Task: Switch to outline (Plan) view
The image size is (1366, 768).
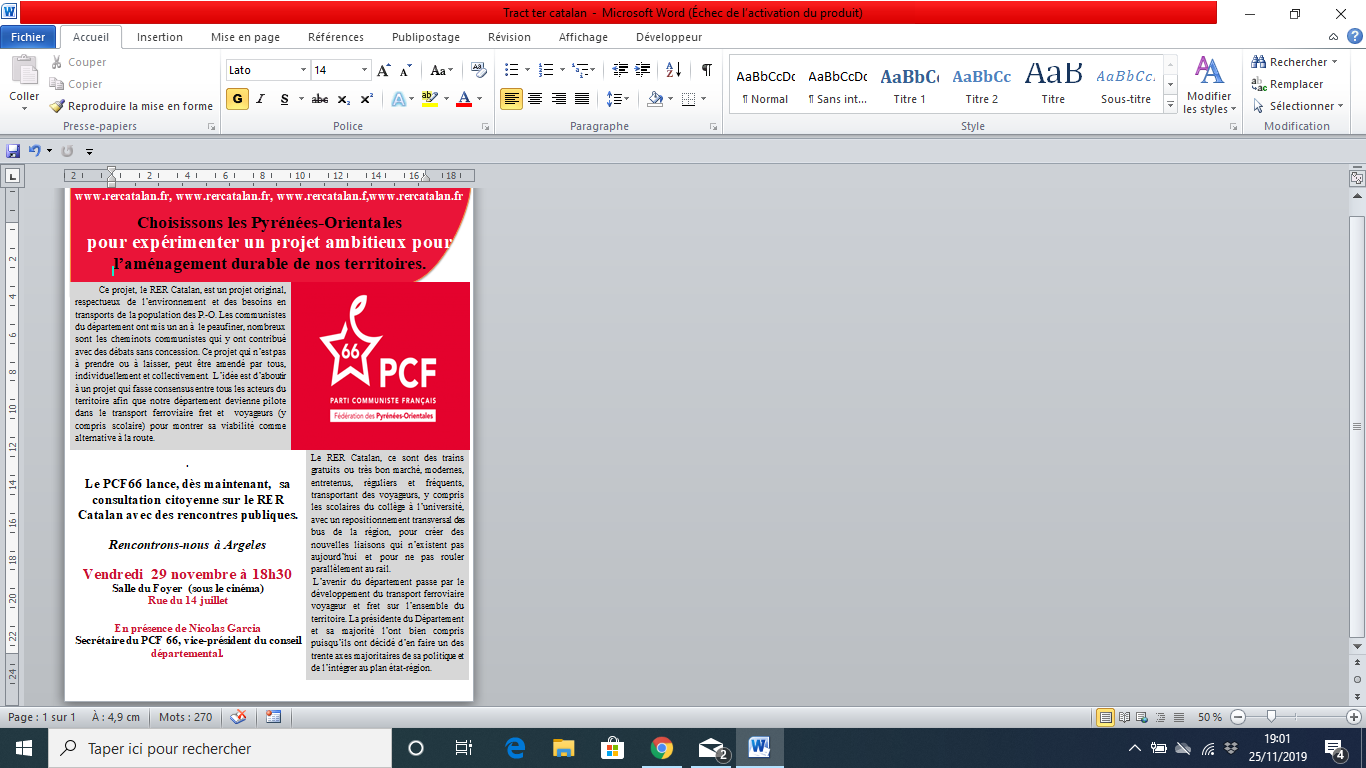Action: click(x=1161, y=717)
